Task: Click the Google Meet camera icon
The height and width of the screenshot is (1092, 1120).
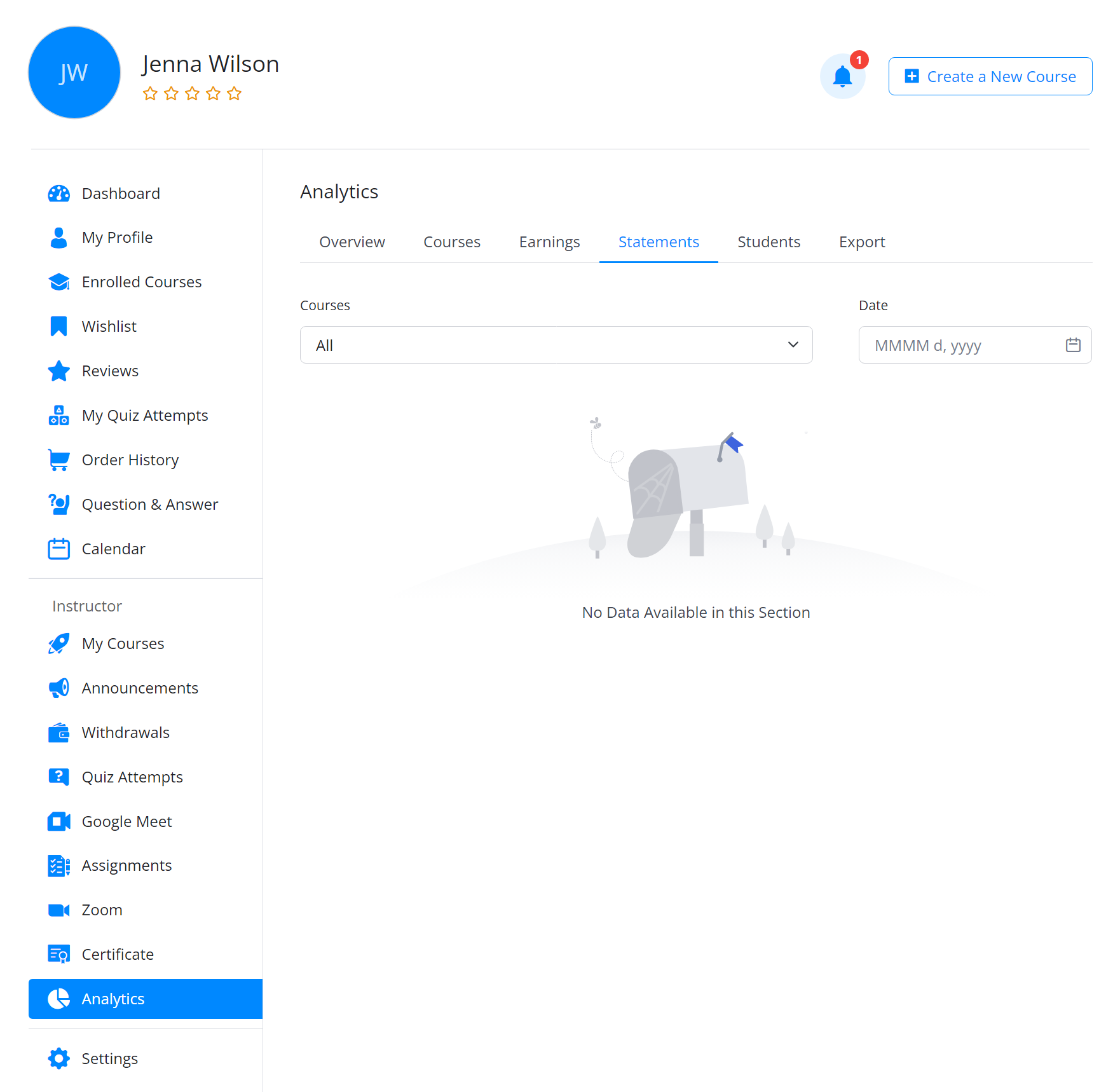Action: pos(59,822)
